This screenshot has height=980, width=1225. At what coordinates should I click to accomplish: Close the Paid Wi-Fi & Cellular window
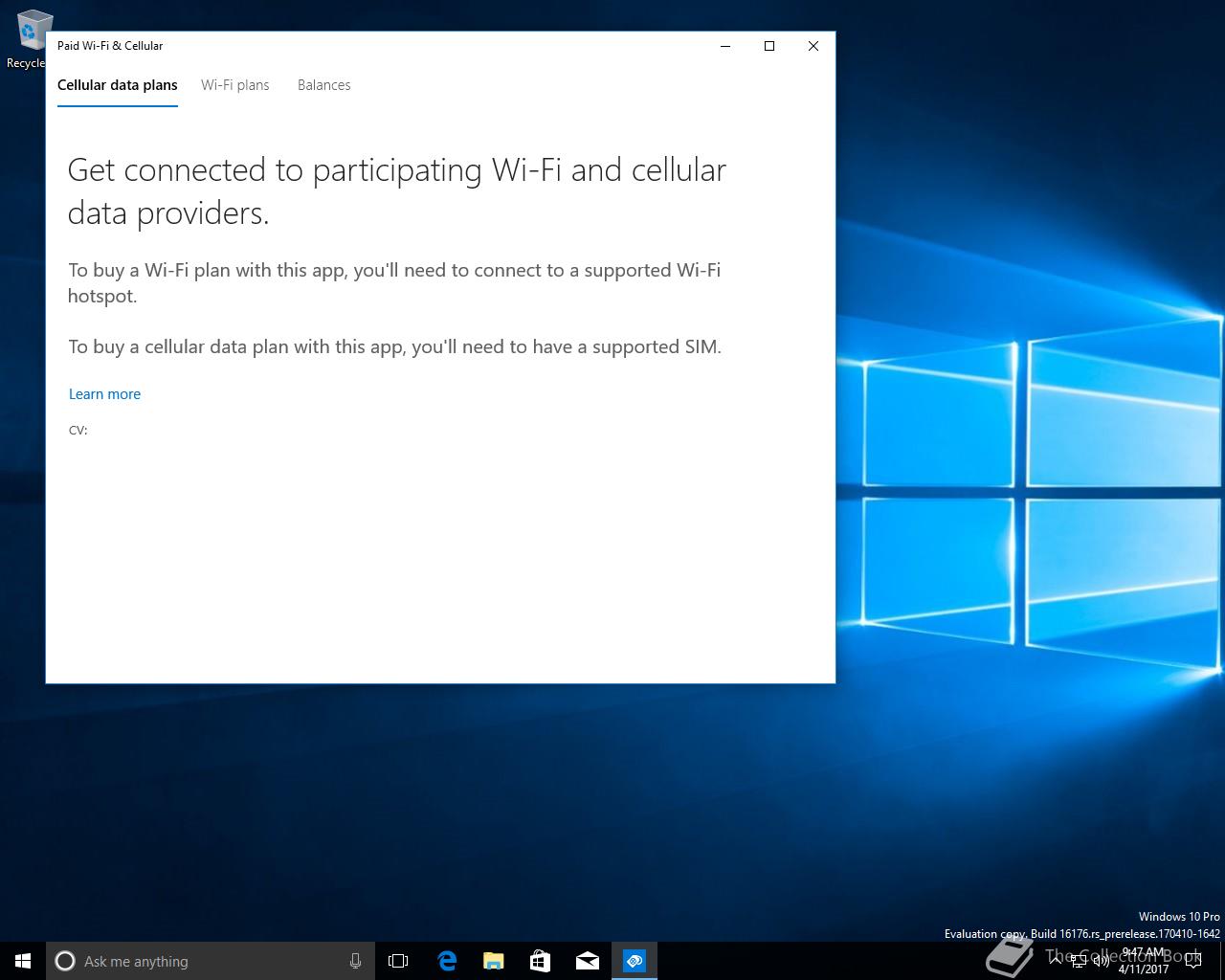(813, 46)
